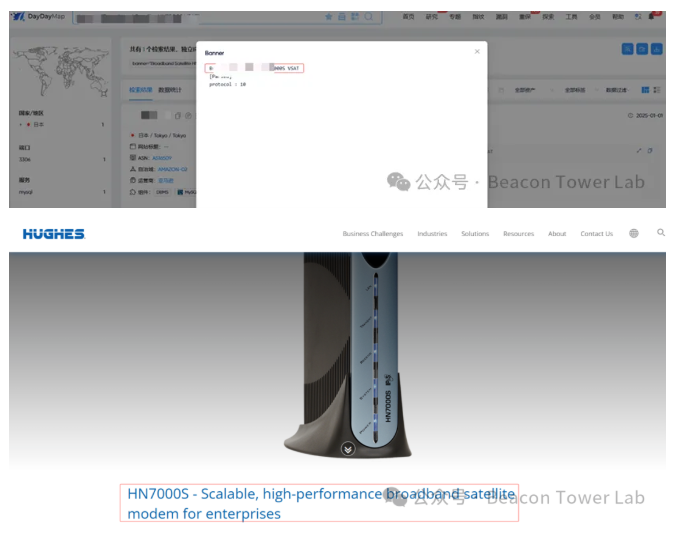Open the 数据过滤 dropdown
The height and width of the screenshot is (548, 678).
click(x=617, y=90)
